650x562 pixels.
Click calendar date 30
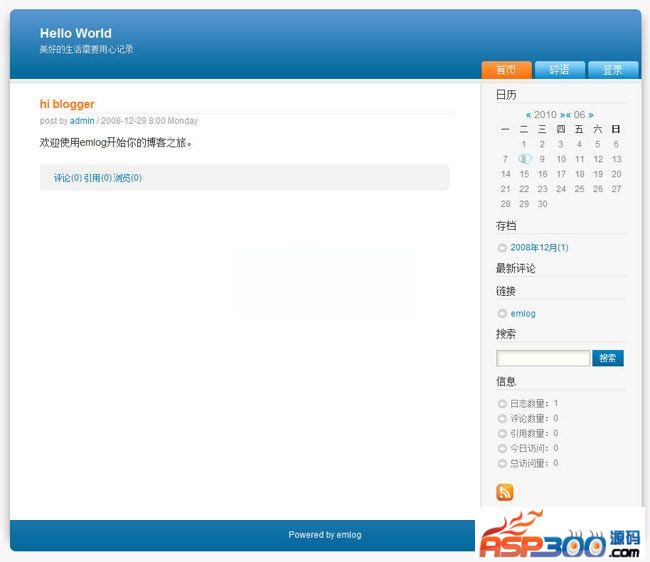click(x=542, y=204)
